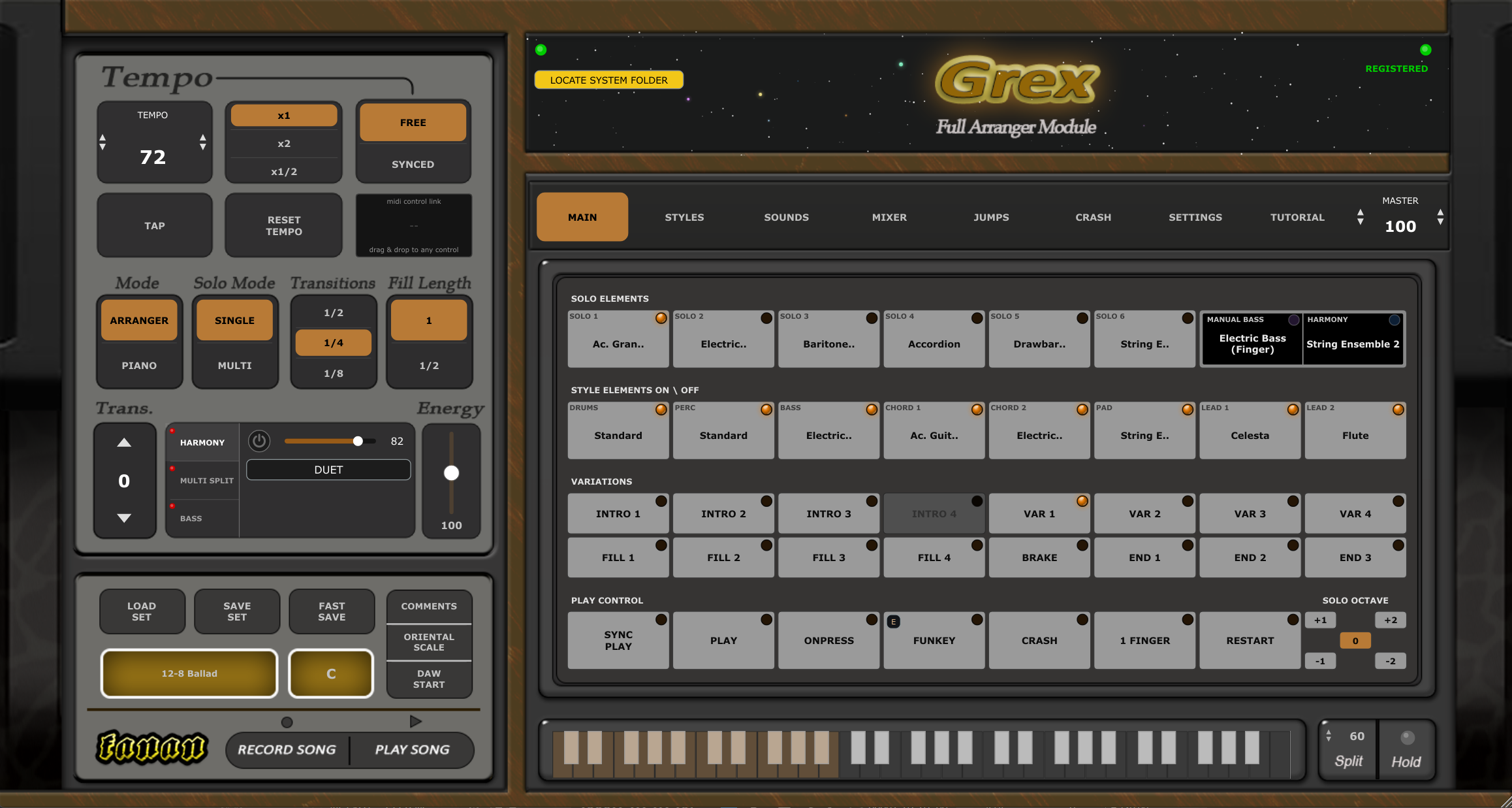Open the DUET harmony type dropdown

point(328,470)
